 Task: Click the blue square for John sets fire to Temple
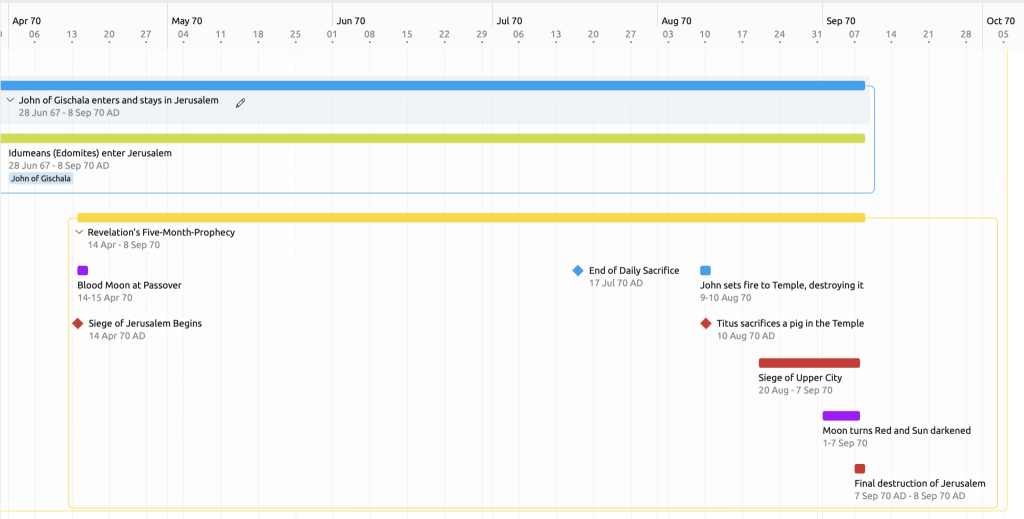click(705, 270)
